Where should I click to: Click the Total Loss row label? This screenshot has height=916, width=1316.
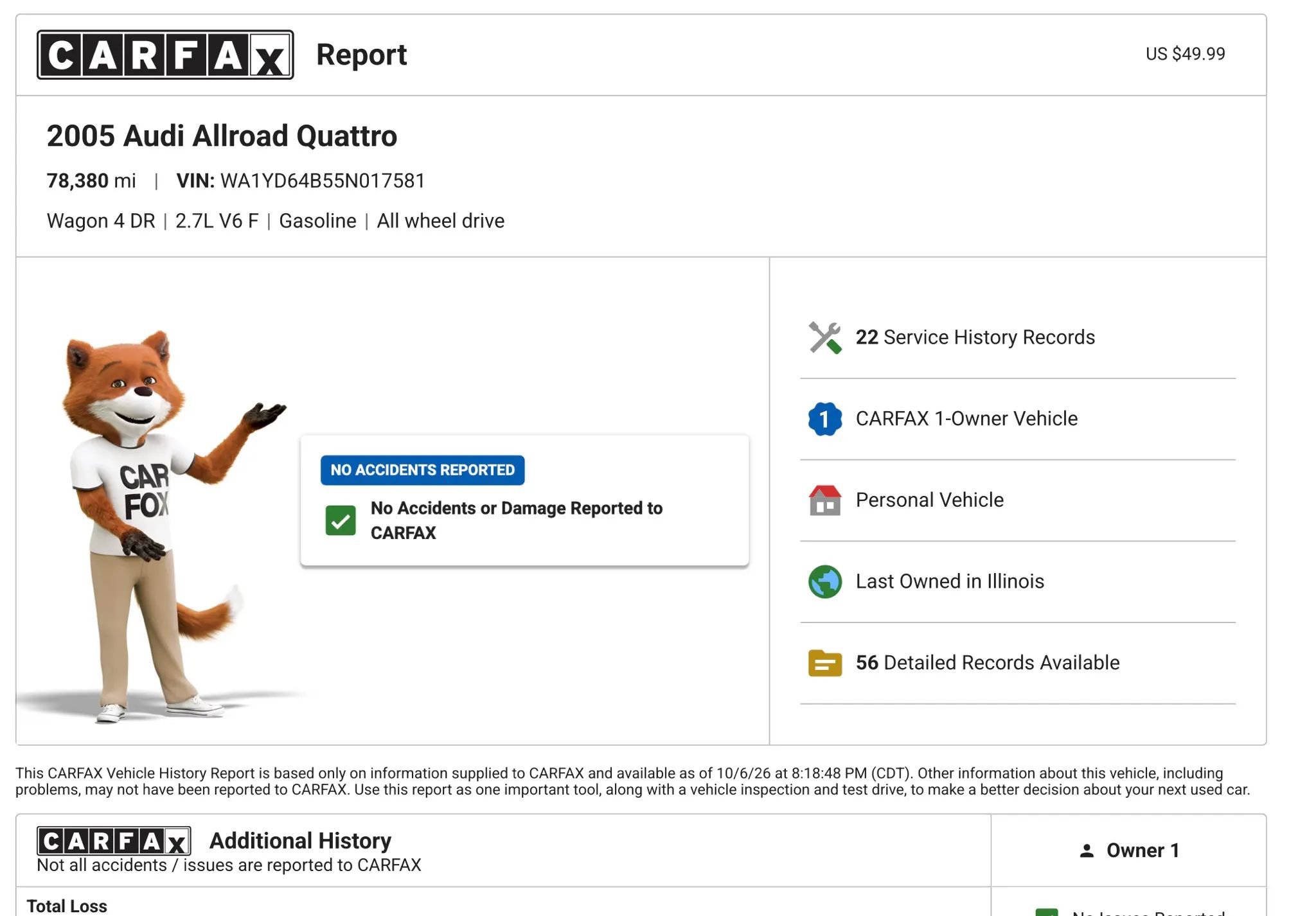point(67,906)
